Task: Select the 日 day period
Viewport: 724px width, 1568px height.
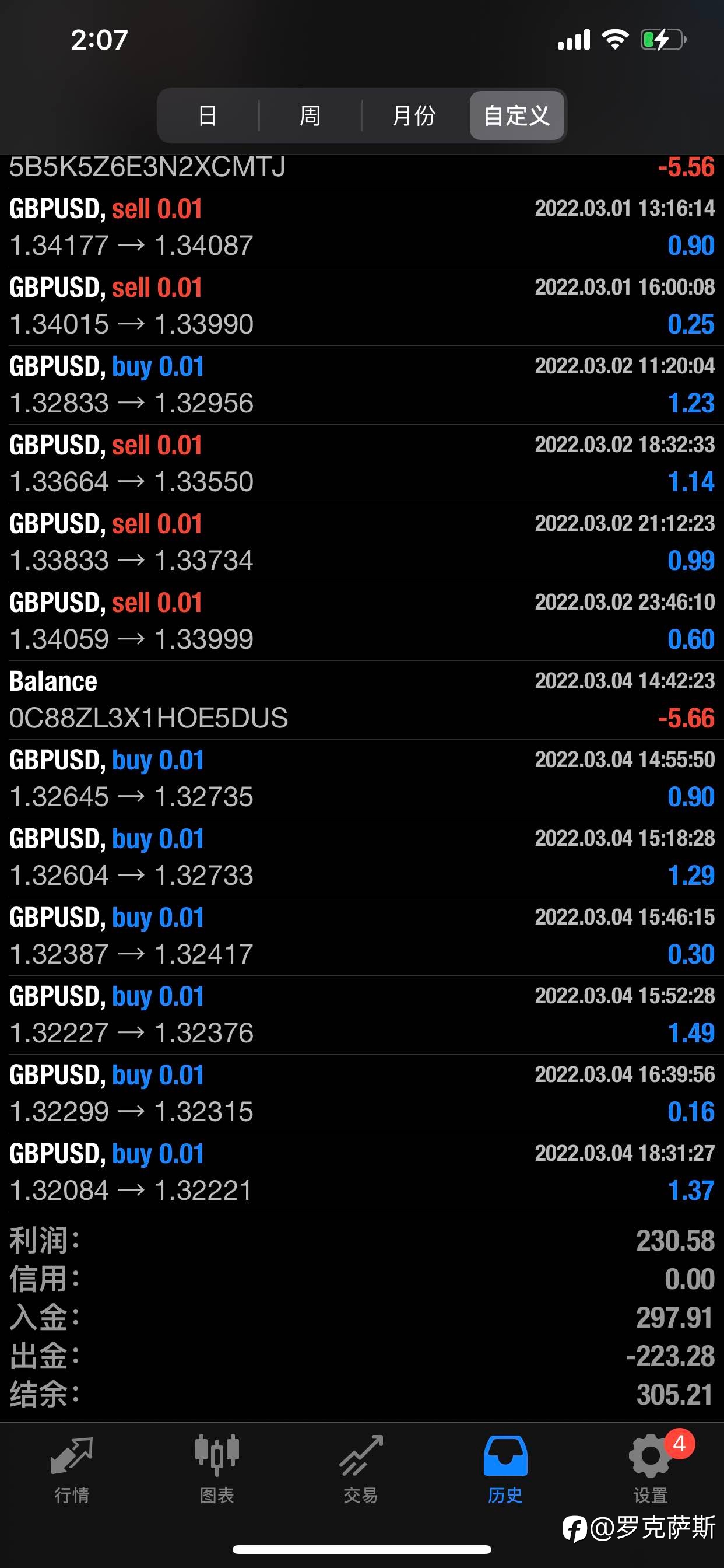Action: coord(208,115)
